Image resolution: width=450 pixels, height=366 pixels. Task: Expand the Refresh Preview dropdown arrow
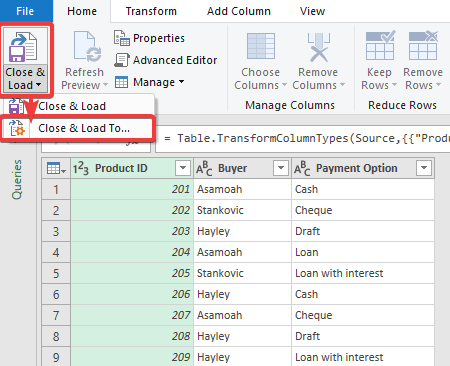(105, 85)
